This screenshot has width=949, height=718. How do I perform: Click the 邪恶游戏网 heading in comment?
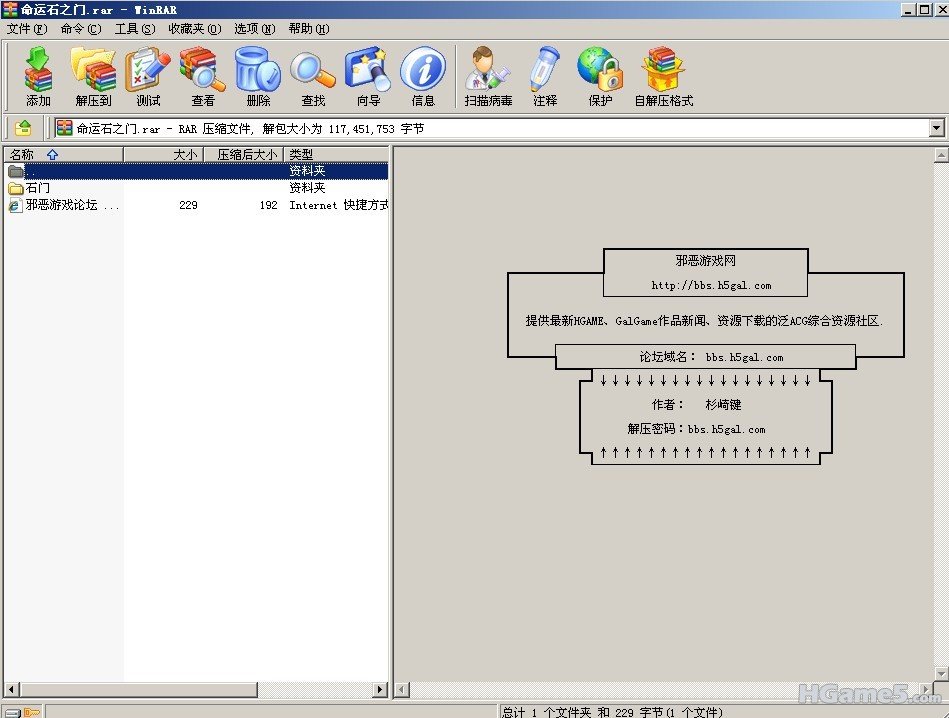pos(706,261)
